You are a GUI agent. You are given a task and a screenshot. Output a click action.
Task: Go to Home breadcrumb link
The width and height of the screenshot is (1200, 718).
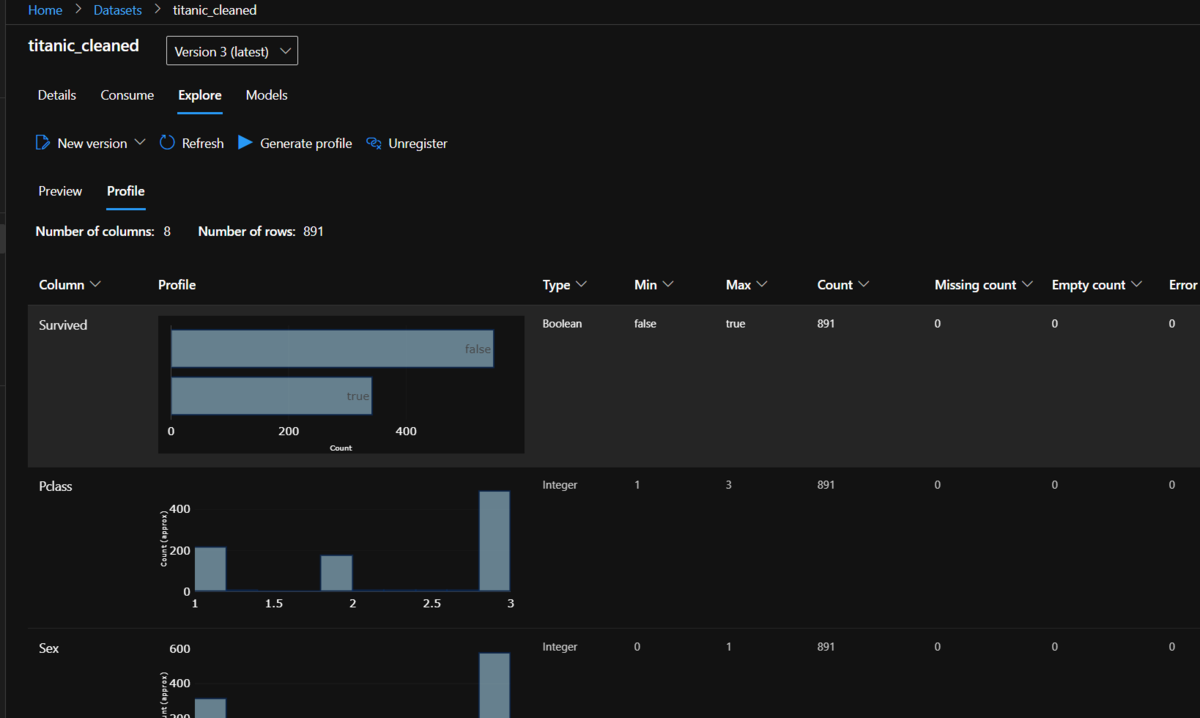45,10
